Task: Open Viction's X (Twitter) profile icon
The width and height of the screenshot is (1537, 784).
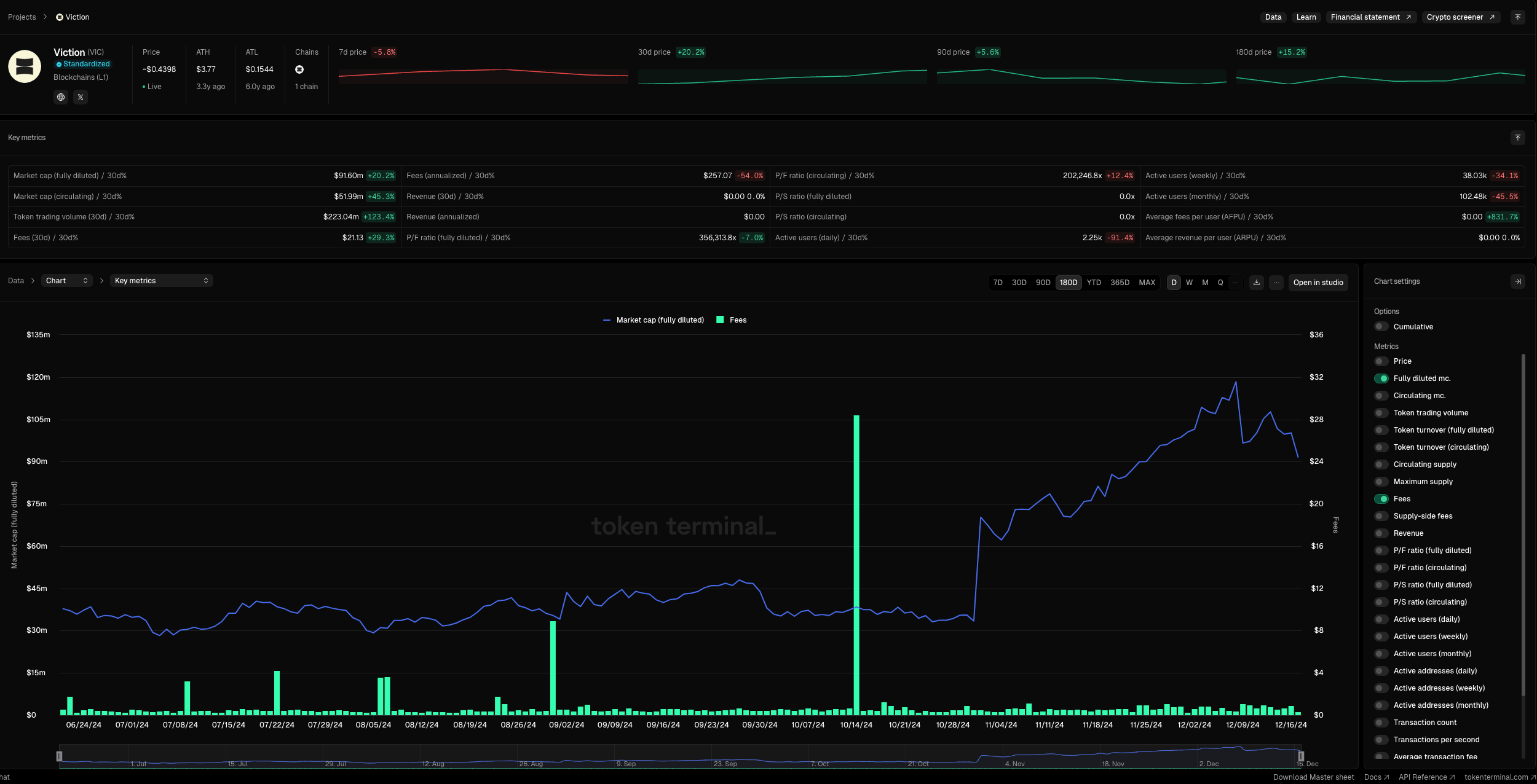Action: pyautogui.click(x=81, y=97)
